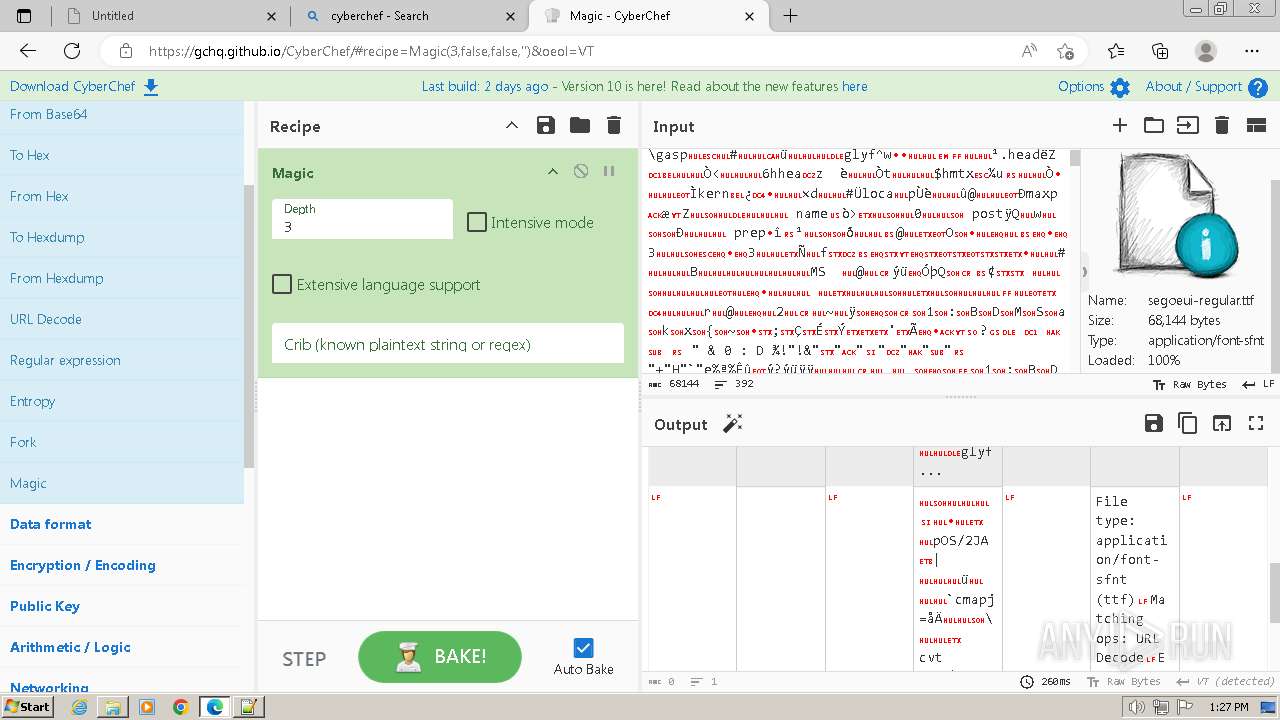Click the address bar URL
The width and height of the screenshot is (1280, 720).
click(371, 51)
